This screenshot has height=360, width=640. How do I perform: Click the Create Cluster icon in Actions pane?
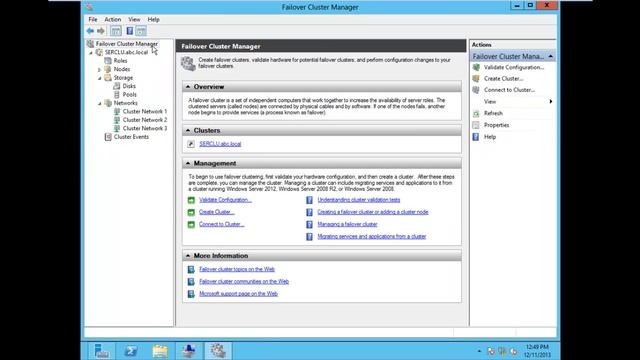[x=476, y=78]
